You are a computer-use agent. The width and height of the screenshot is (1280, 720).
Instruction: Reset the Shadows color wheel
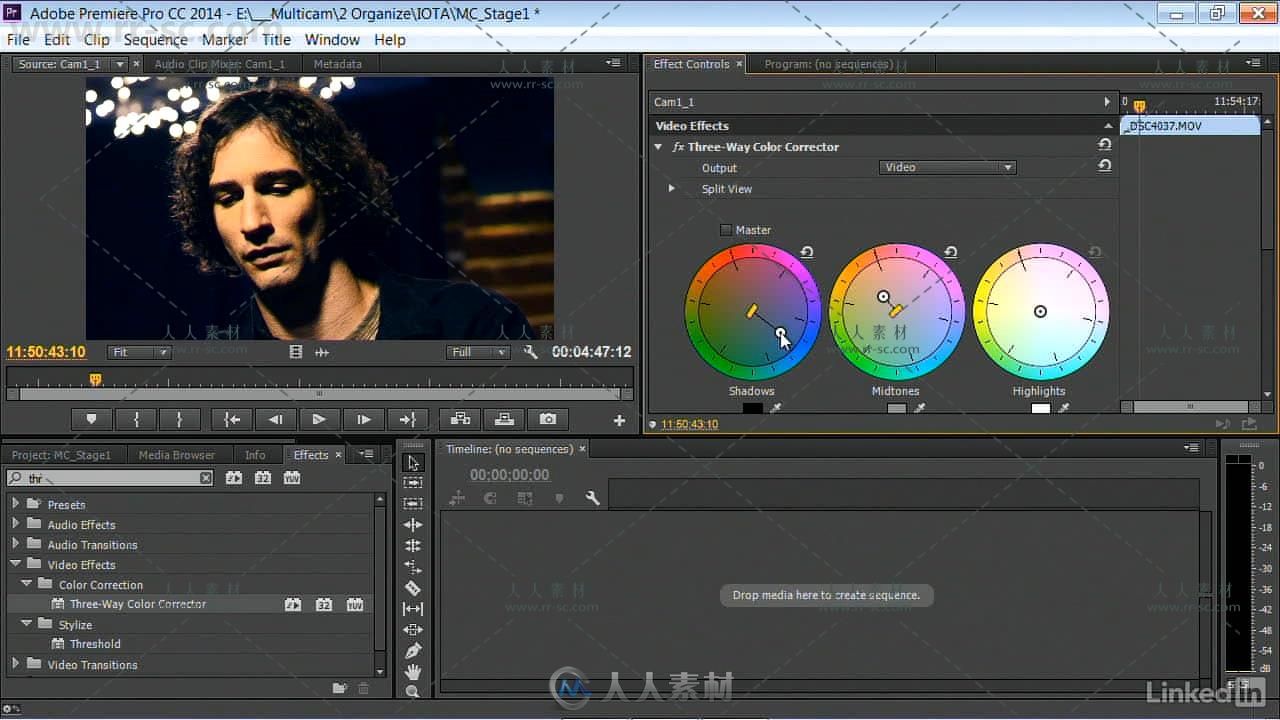[806, 252]
